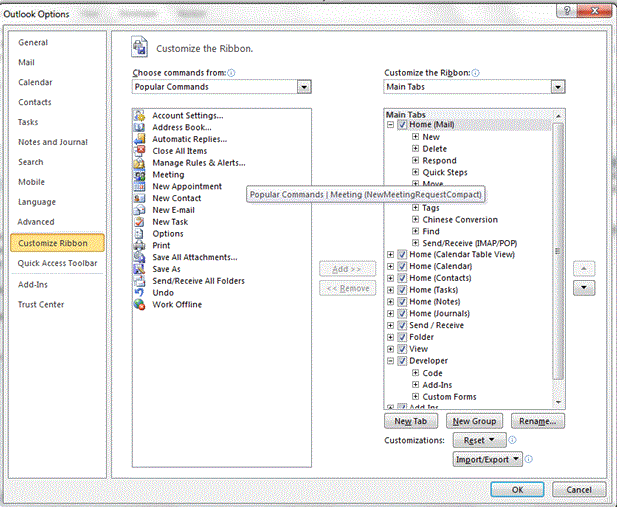Image resolution: width=617 pixels, height=507 pixels.
Task: Click the Address Book command icon
Action: click(139, 128)
